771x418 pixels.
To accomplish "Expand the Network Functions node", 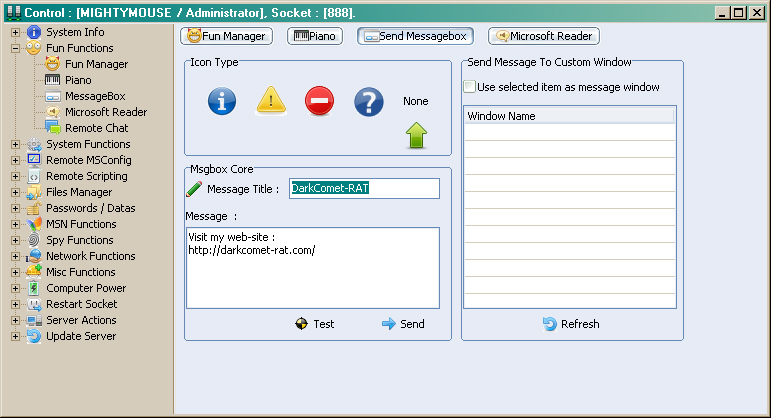I will [x=15, y=256].
